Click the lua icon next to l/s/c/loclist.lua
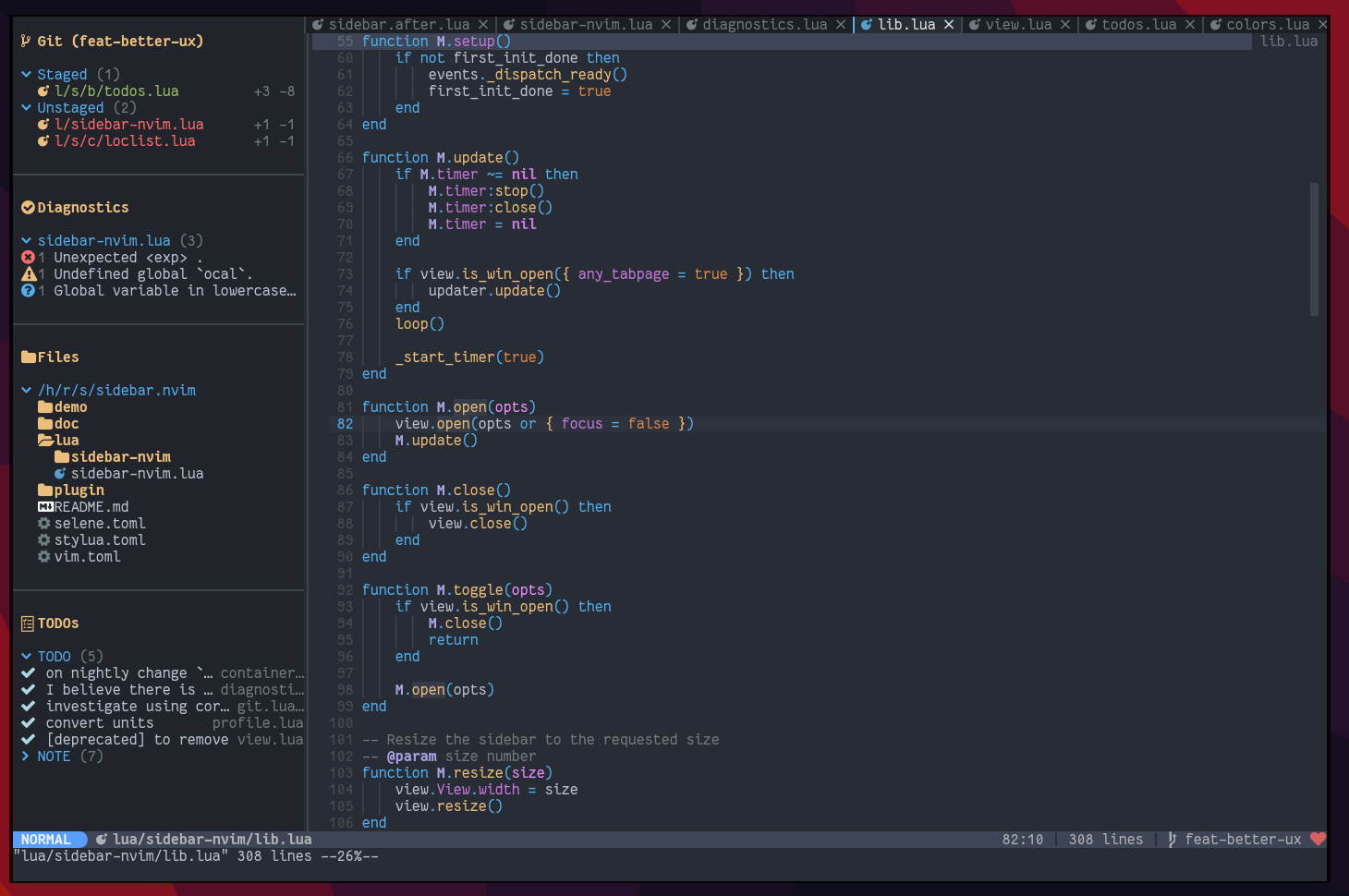1349x896 pixels. click(43, 141)
